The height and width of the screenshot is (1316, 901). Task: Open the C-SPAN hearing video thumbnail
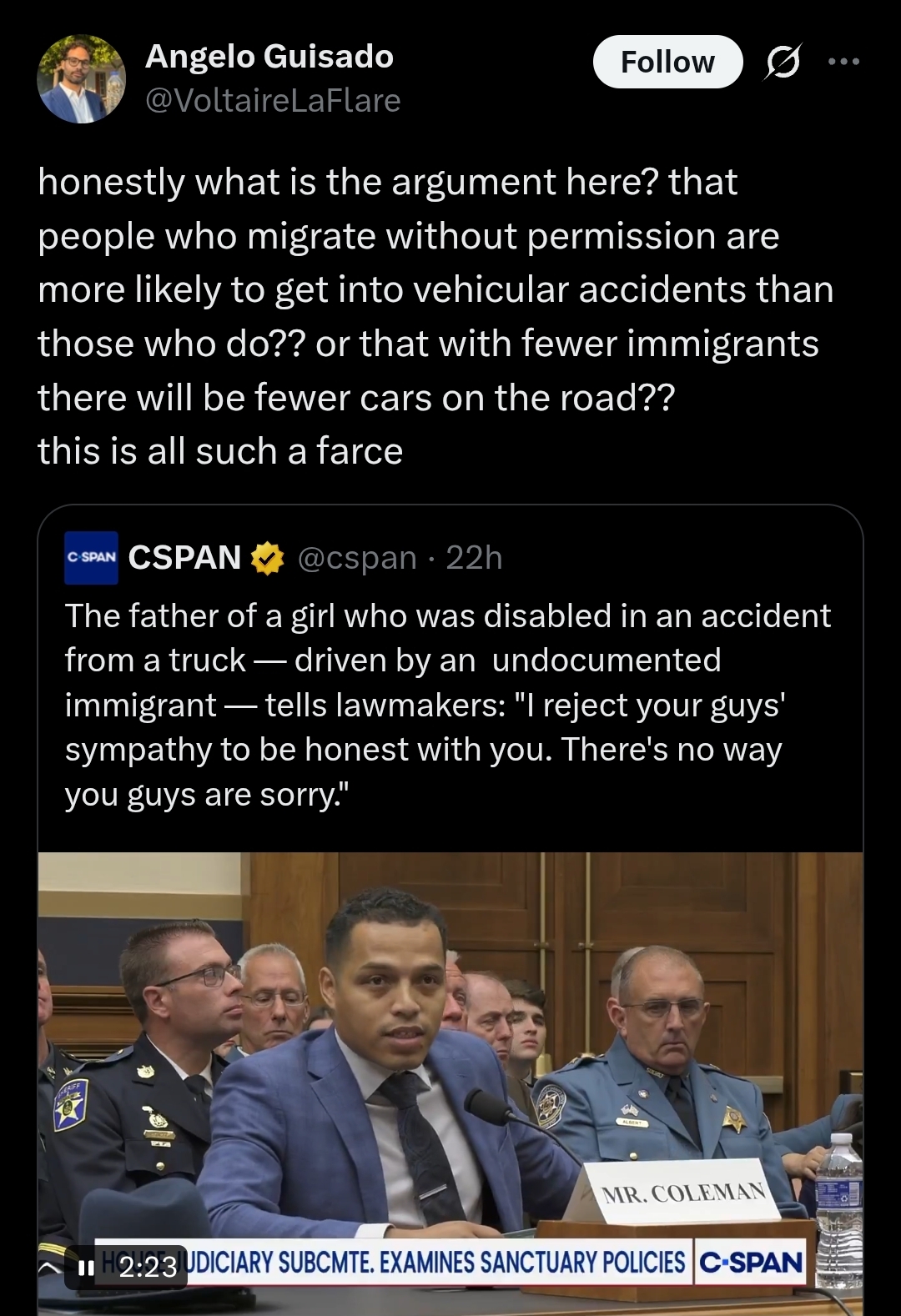point(450,1083)
